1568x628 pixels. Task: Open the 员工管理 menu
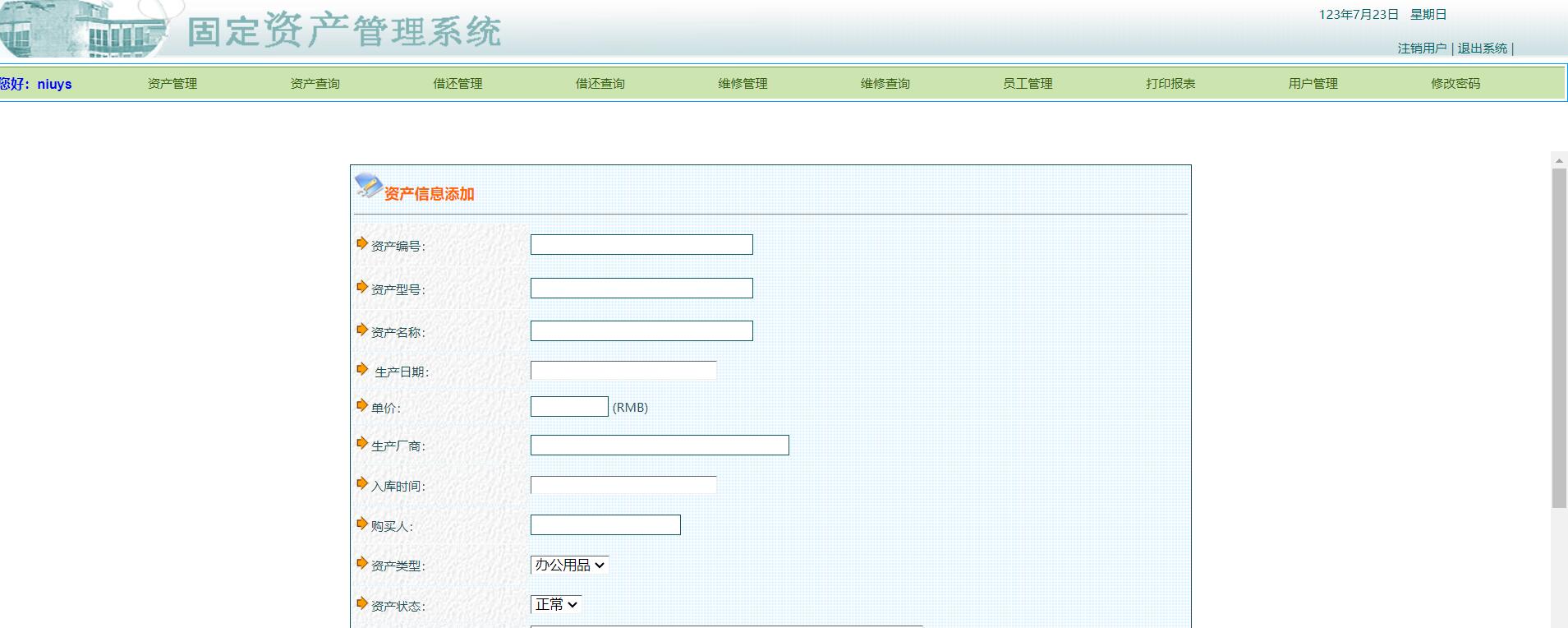coord(1028,84)
